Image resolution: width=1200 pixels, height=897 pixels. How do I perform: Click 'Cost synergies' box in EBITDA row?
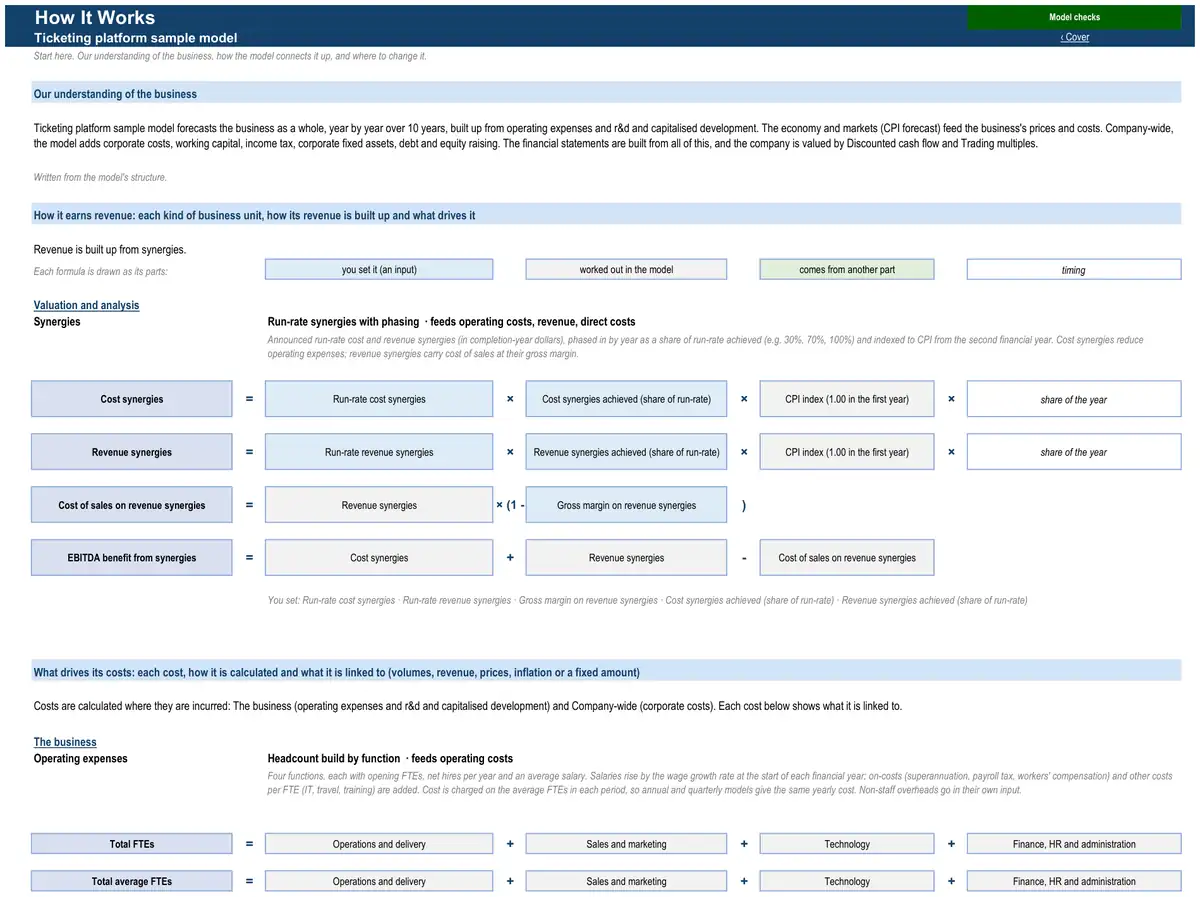(379, 558)
